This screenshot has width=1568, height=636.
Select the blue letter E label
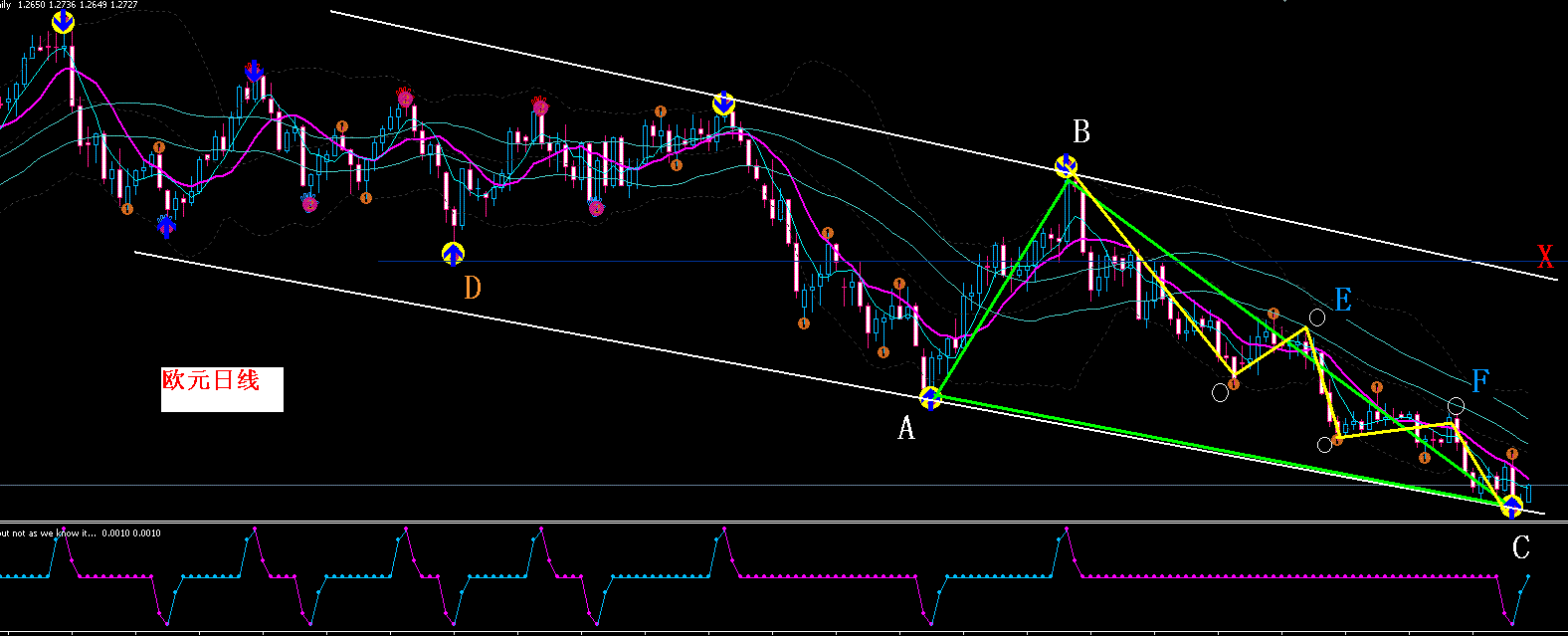click(x=1343, y=300)
